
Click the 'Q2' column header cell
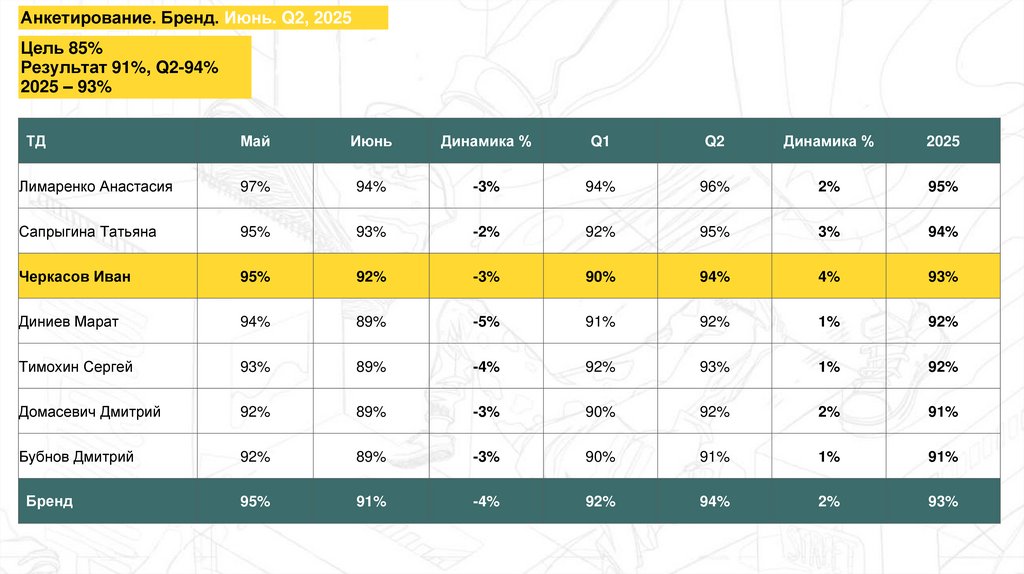(x=714, y=141)
